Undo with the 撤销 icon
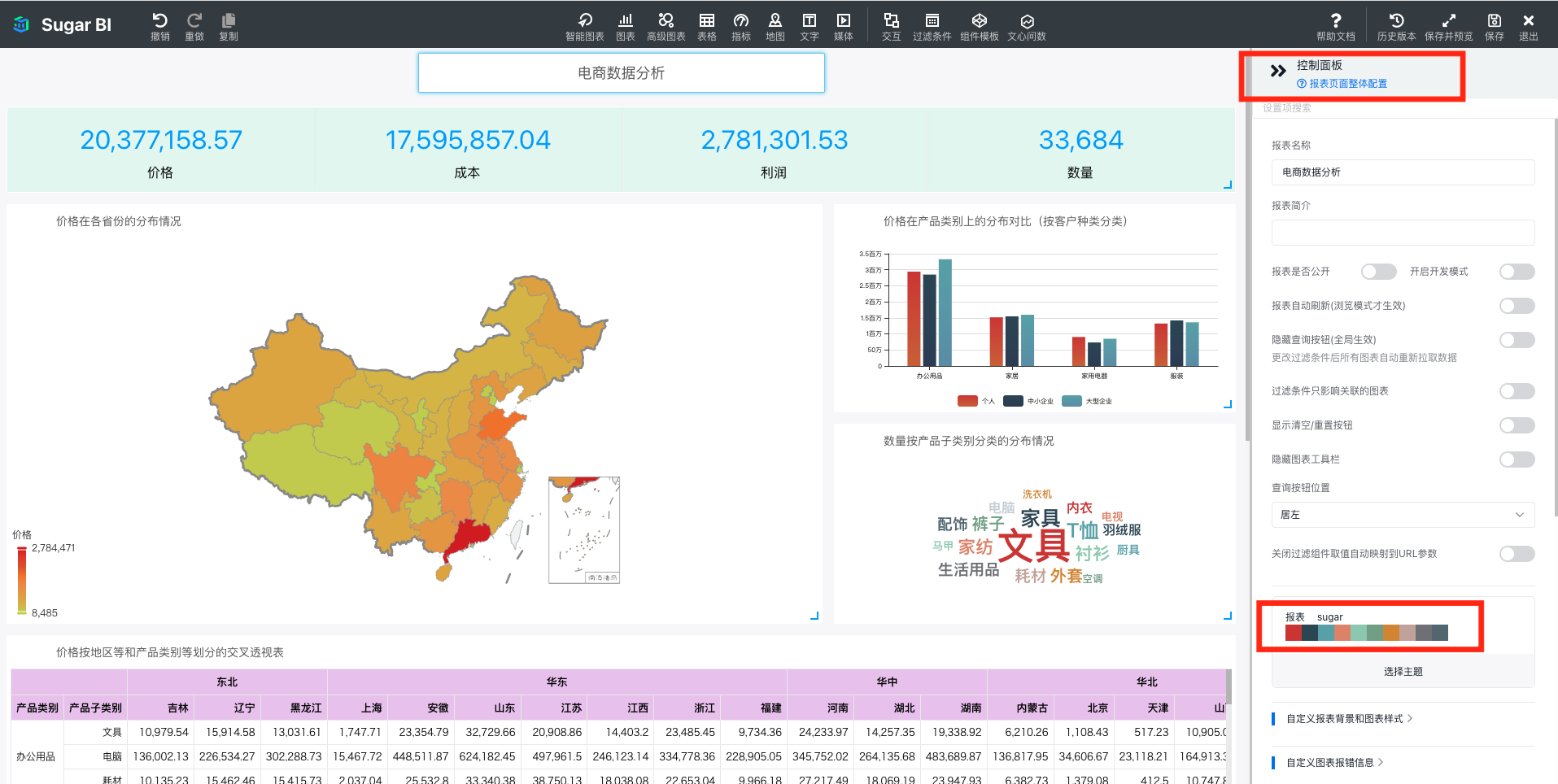The height and width of the screenshot is (784, 1558). tap(160, 26)
